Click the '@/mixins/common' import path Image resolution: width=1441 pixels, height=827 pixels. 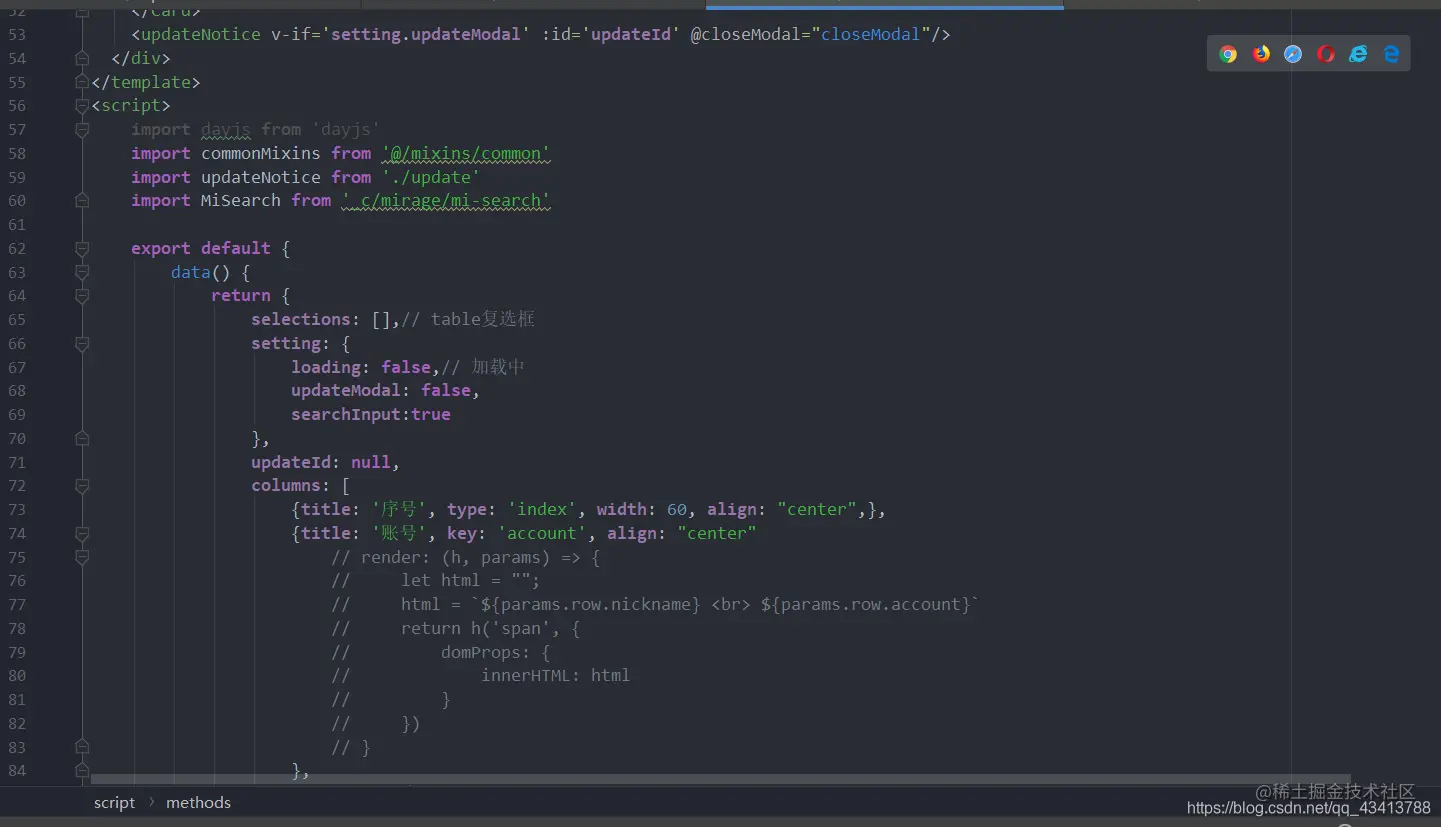466,153
